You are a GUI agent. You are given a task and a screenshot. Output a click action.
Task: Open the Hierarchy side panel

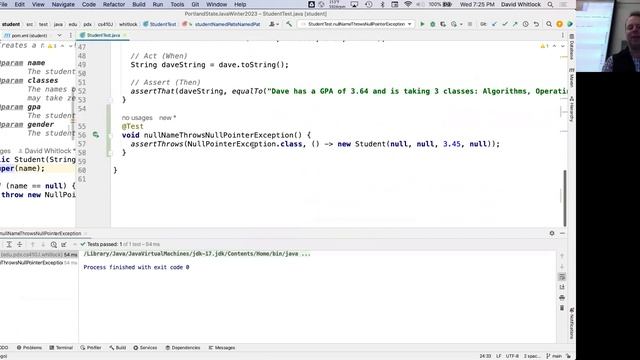572,109
